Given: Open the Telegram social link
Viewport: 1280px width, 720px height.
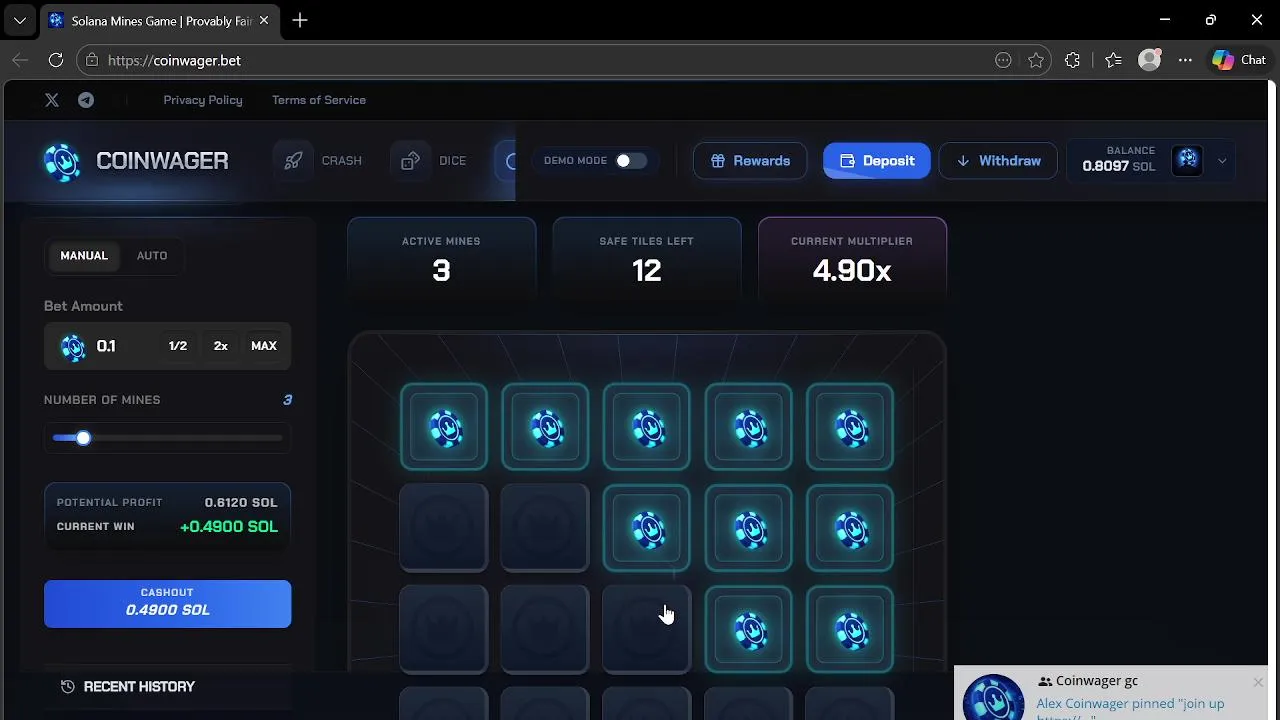Looking at the screenshot, I should 86,100.
